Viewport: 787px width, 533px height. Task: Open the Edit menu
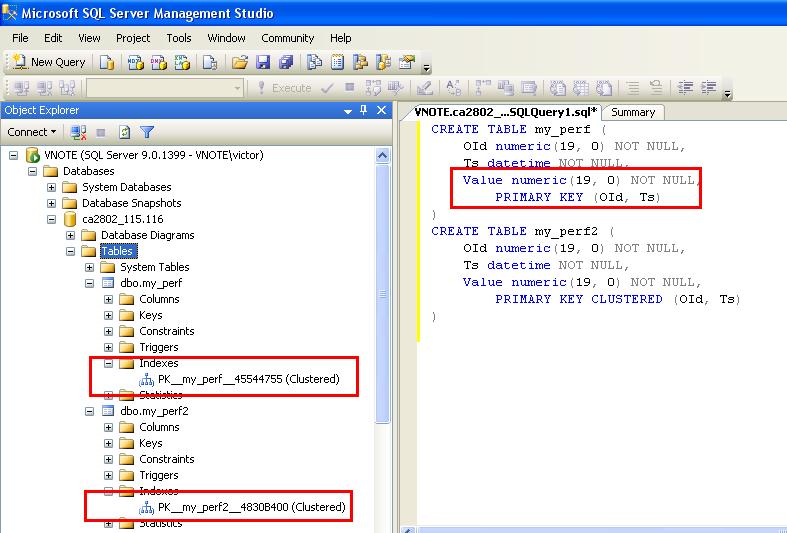pyautogui.click(x=53, y=38)
